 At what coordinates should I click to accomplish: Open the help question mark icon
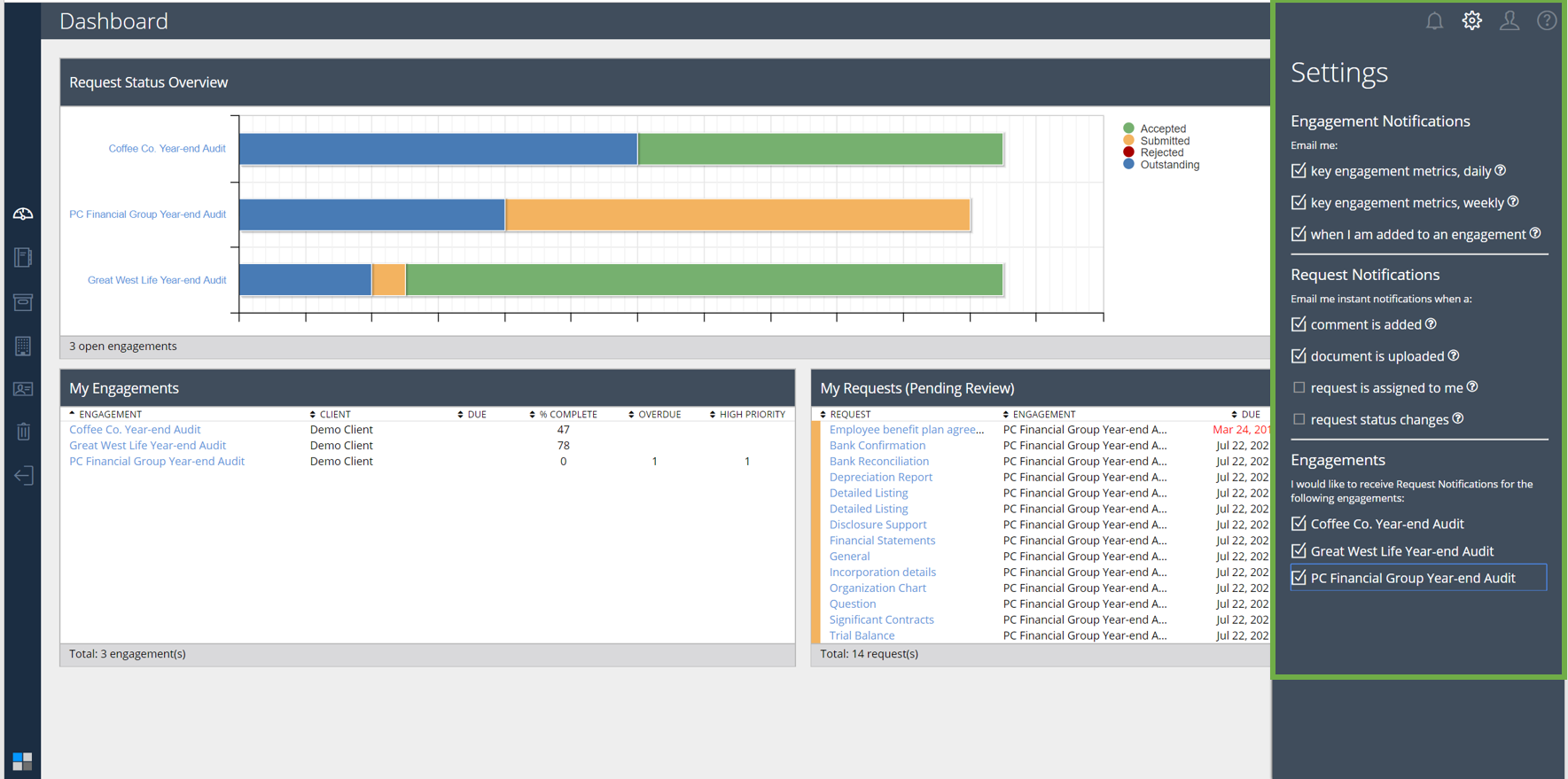[x=1546, y=21]
